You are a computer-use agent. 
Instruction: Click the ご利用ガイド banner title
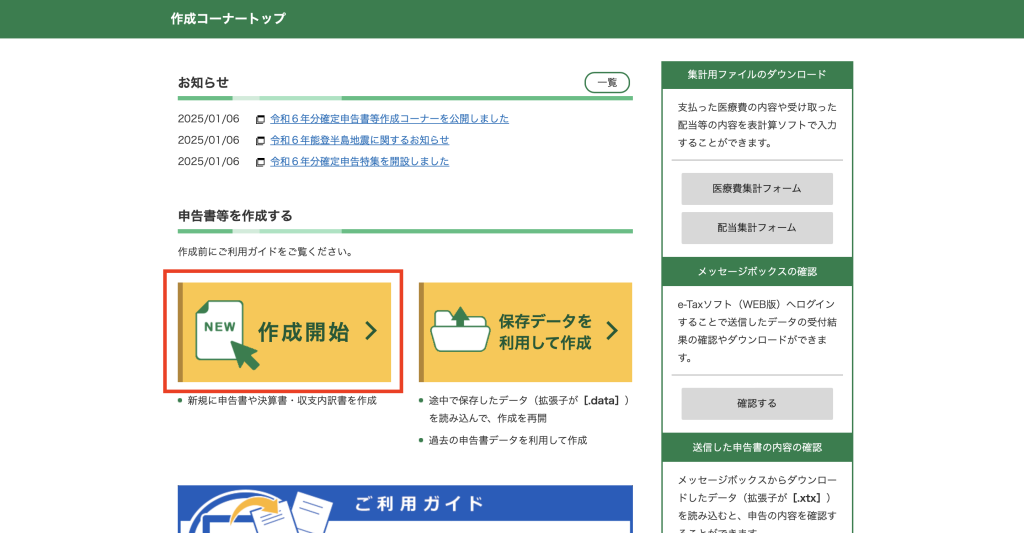(x=419, y=503)
